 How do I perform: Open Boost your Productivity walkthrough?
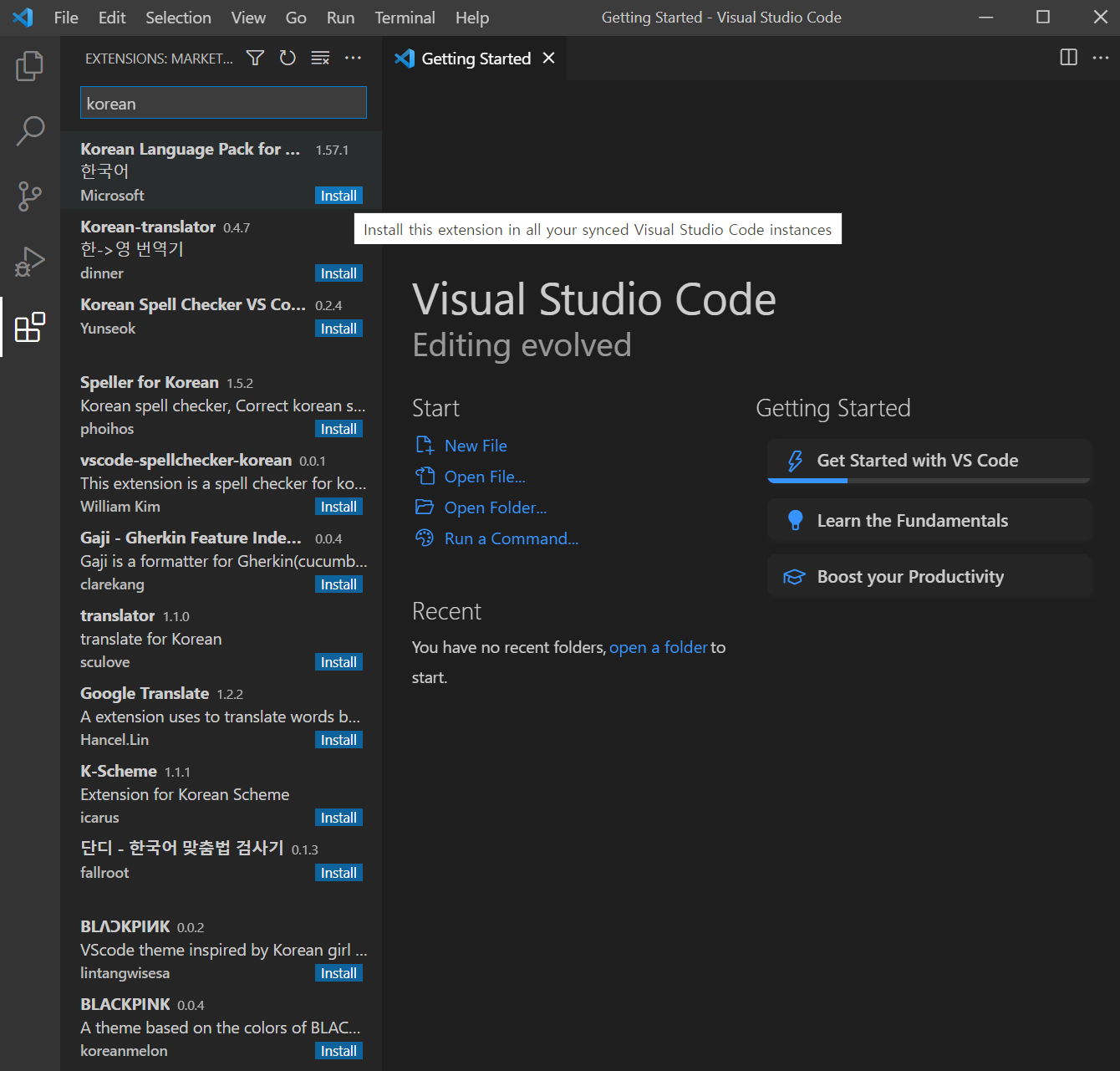tap(929, 577)
